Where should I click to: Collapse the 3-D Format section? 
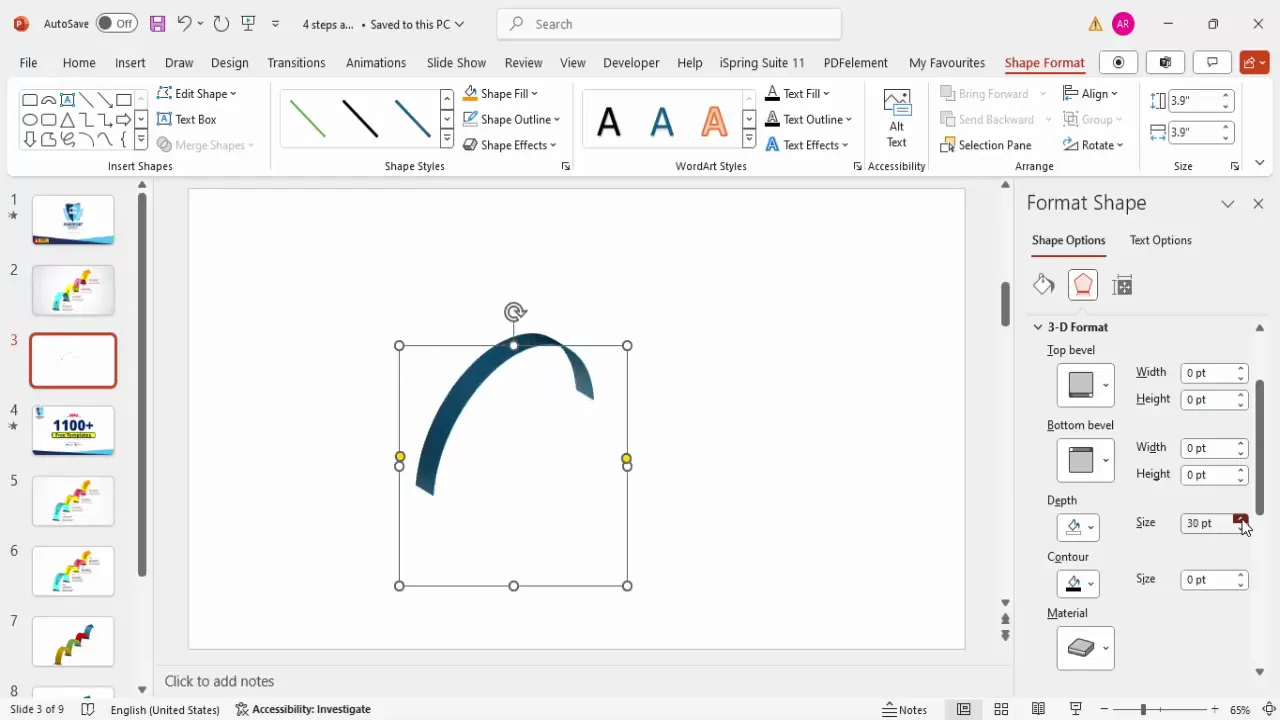tap(1038, 327)
